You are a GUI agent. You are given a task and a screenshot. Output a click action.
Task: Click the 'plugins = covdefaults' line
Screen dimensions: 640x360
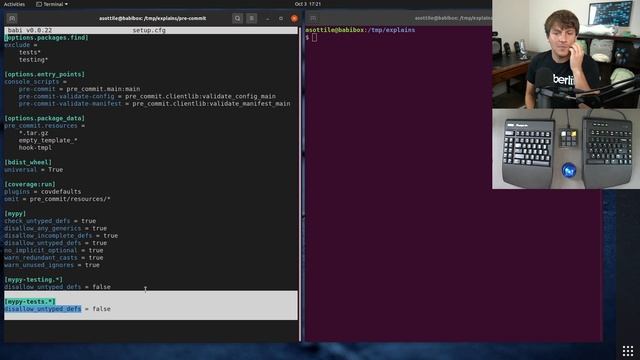point(42,192)
